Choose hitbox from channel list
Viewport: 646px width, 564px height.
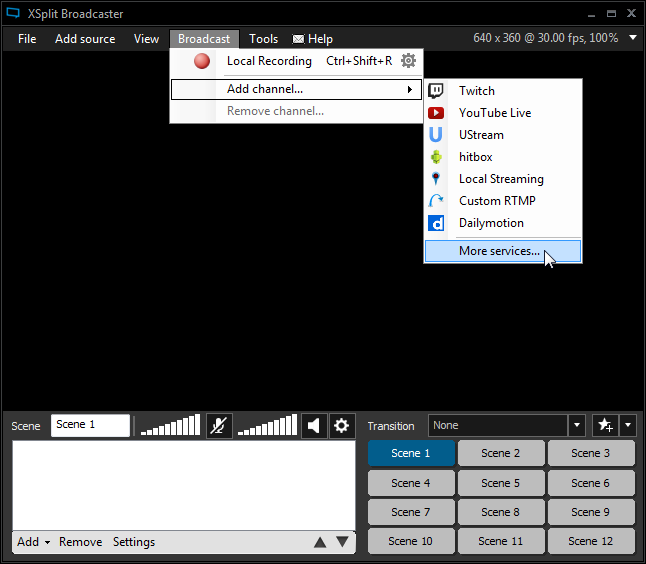(503, 157)
